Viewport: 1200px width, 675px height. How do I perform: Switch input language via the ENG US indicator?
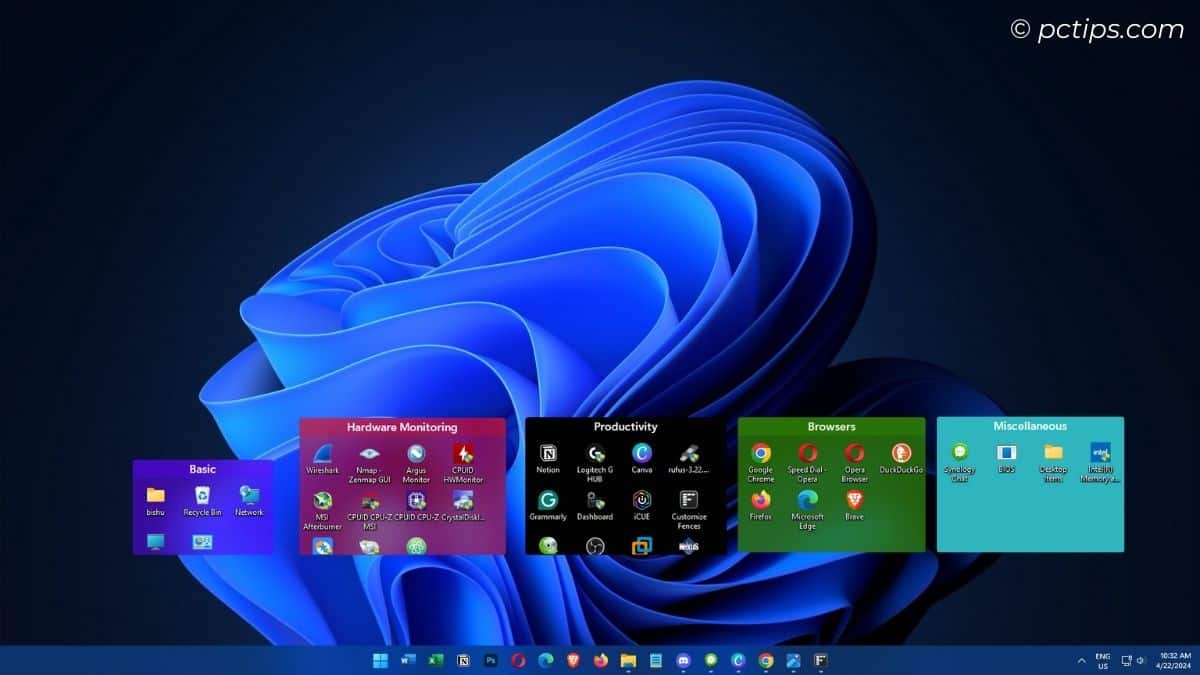click(1103, 660)
